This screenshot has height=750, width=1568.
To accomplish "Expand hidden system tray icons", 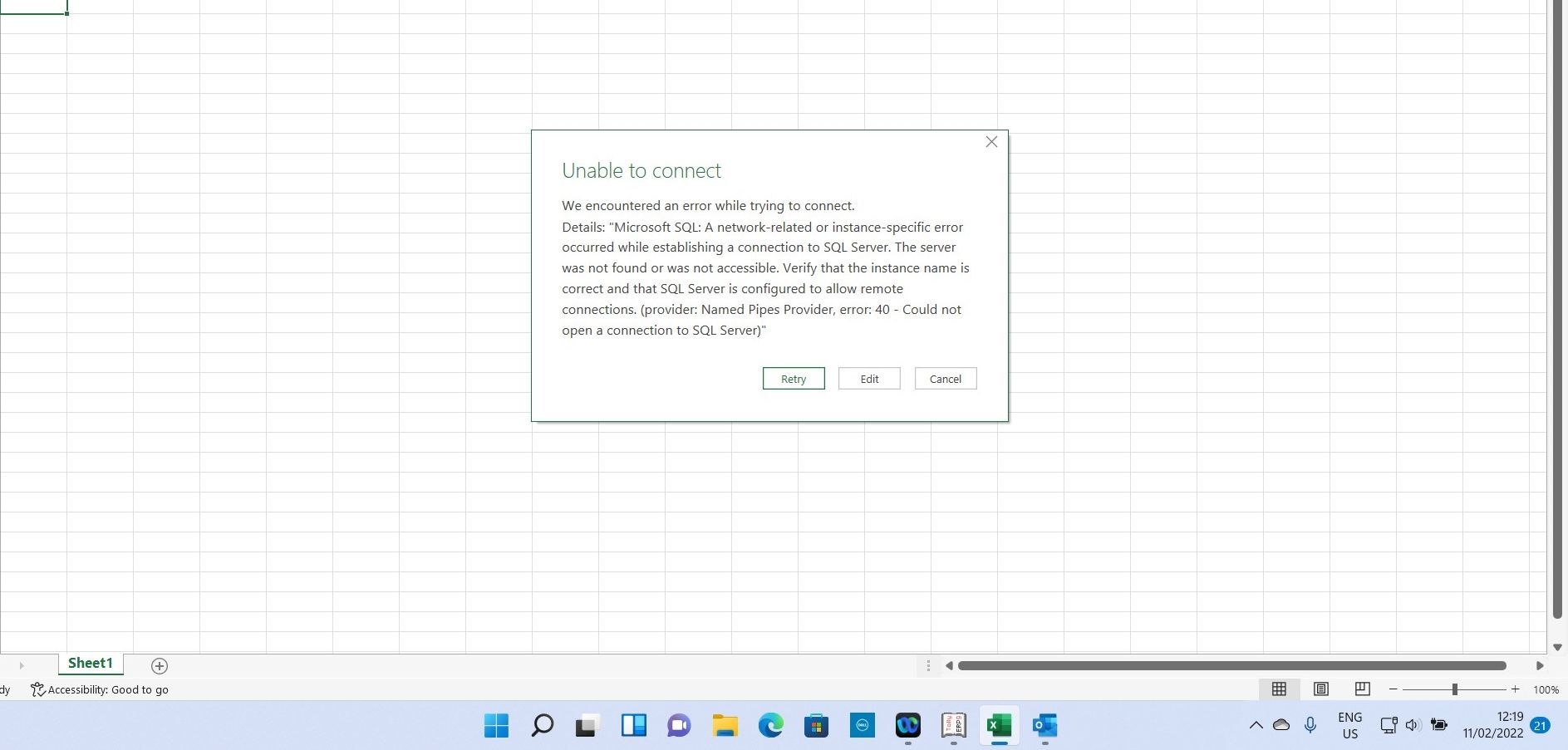I will (1256, 724).
